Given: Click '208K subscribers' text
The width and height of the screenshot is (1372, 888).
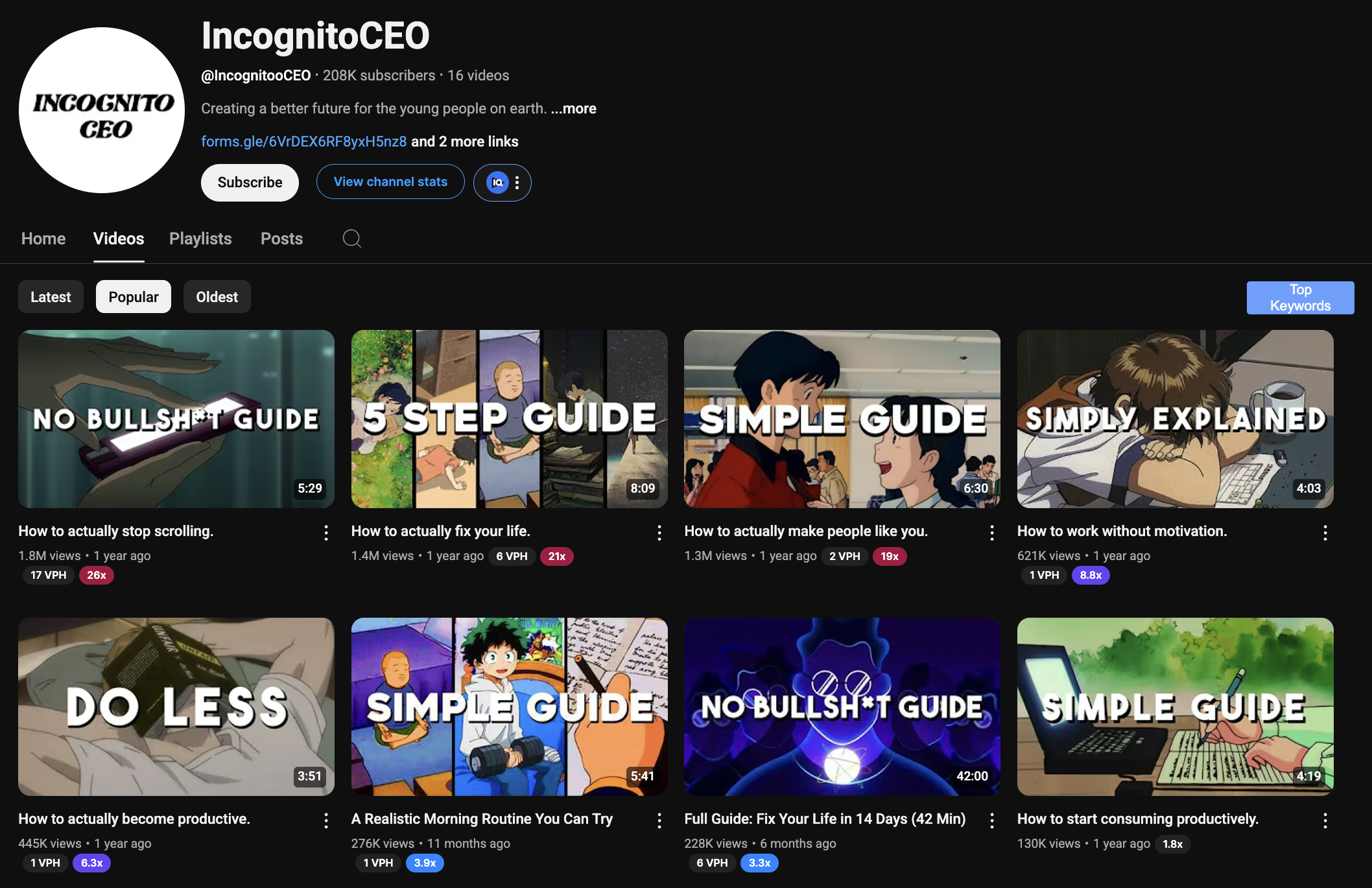Looking at the screenshot, I should (379, 75).
